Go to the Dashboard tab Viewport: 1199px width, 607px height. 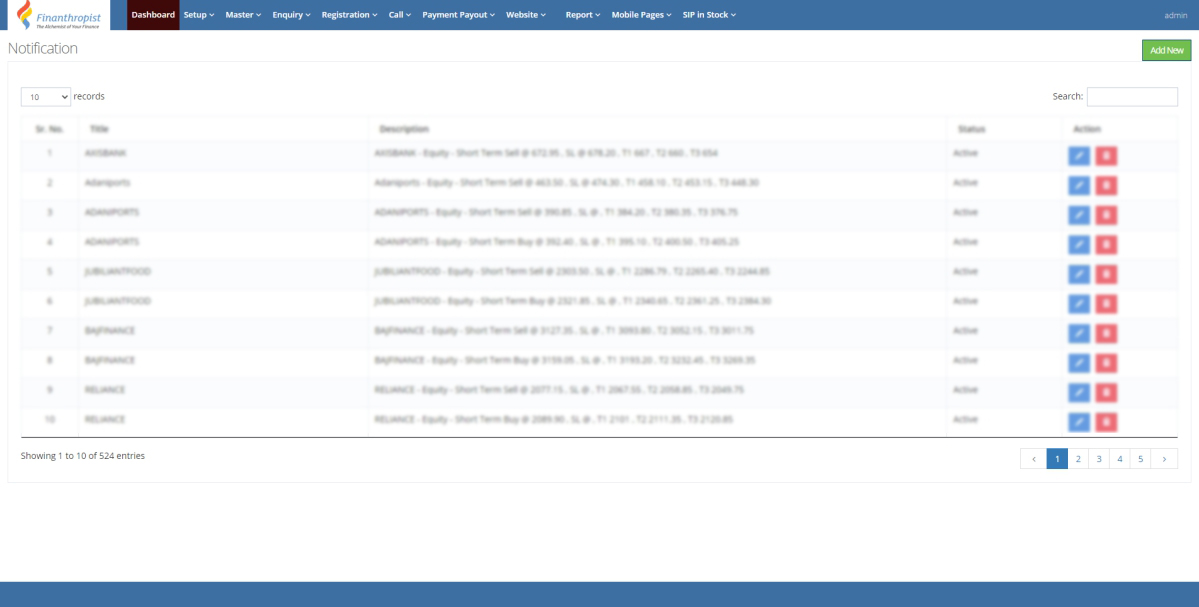pyautogui.click(x=153, y=15)
